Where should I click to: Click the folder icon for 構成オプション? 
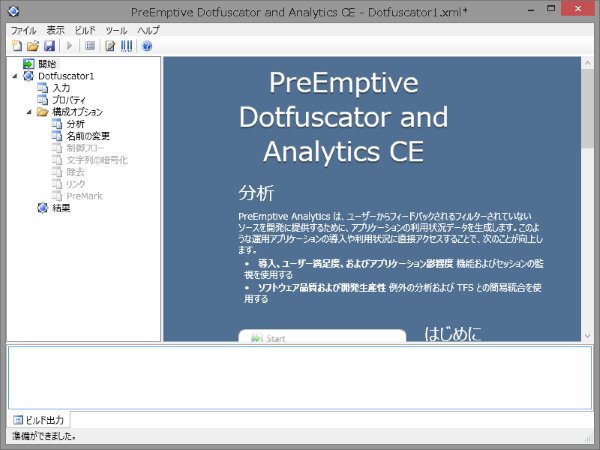[42, 112]
